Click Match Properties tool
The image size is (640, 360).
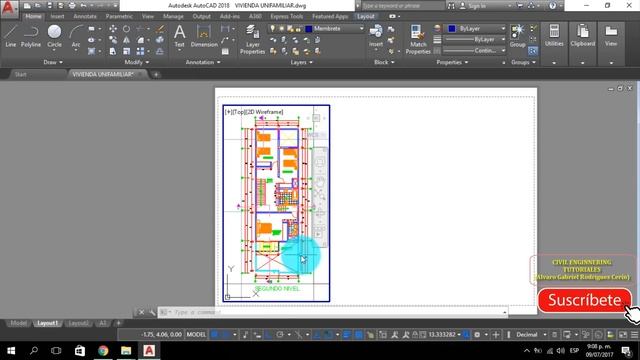coord(418,40)
